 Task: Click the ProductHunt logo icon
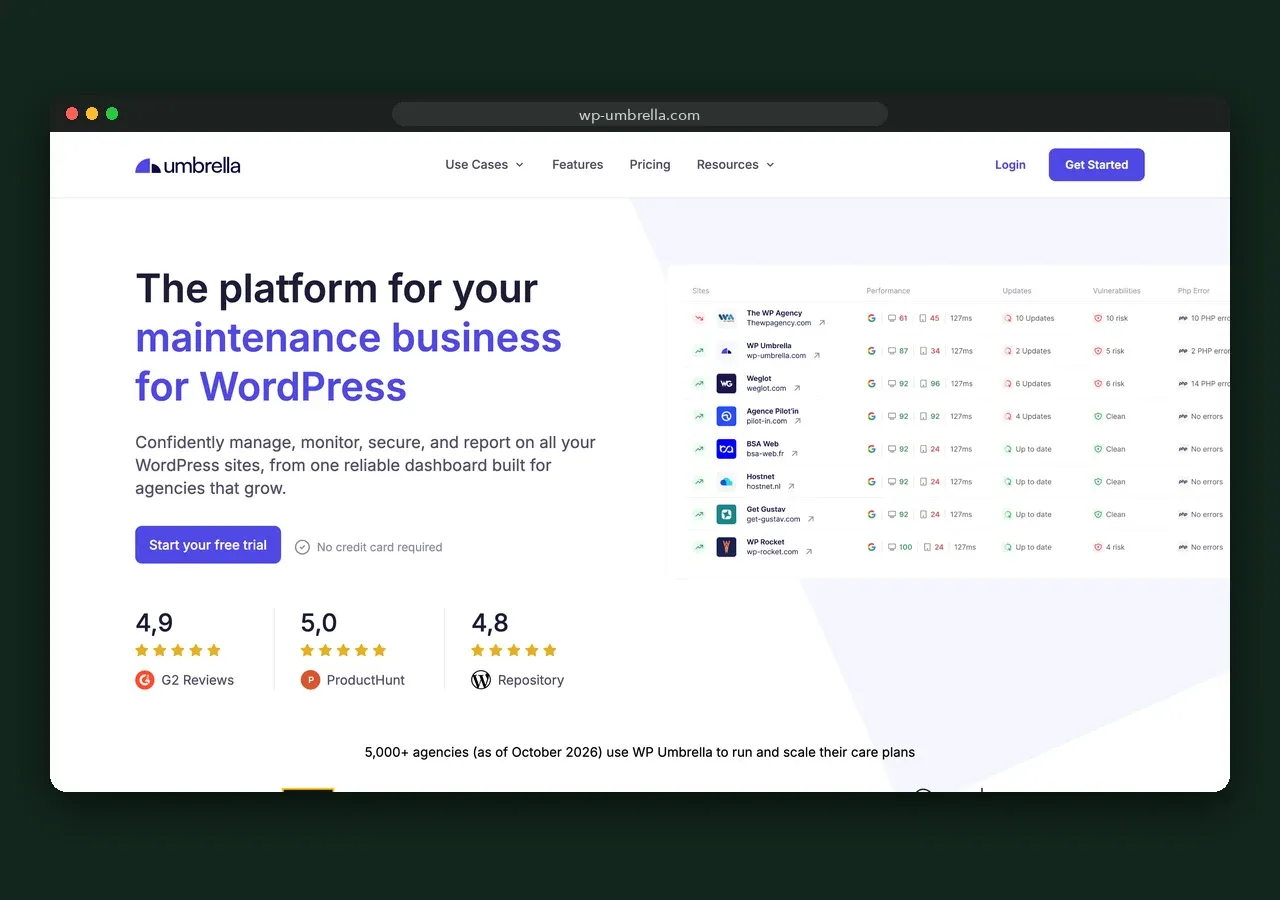point(310,680)
